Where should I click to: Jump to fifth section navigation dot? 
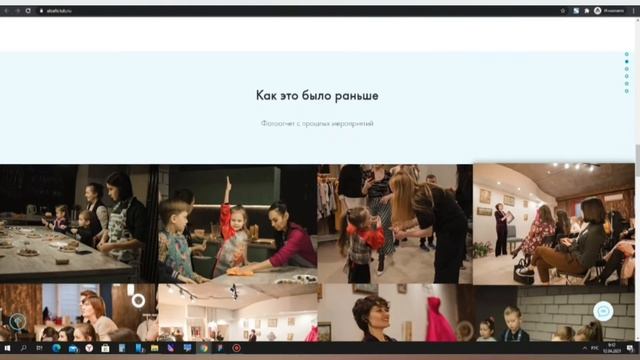pyautogui.click(x=627, y=84)
